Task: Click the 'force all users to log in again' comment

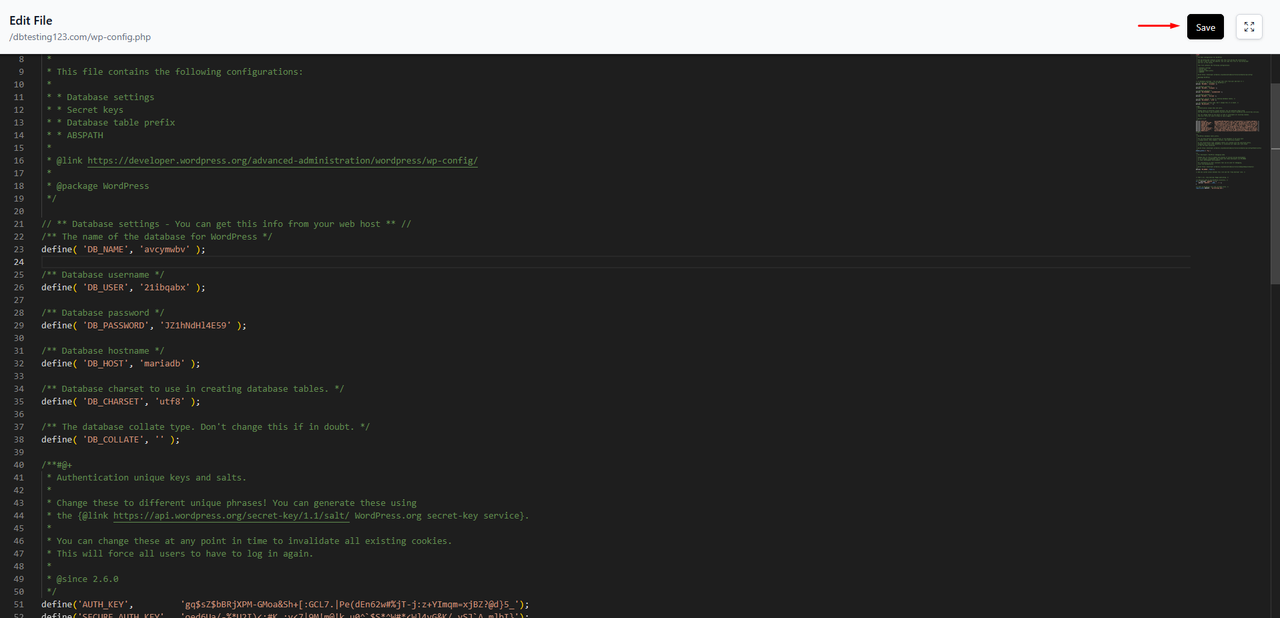Action: point(180,554)
